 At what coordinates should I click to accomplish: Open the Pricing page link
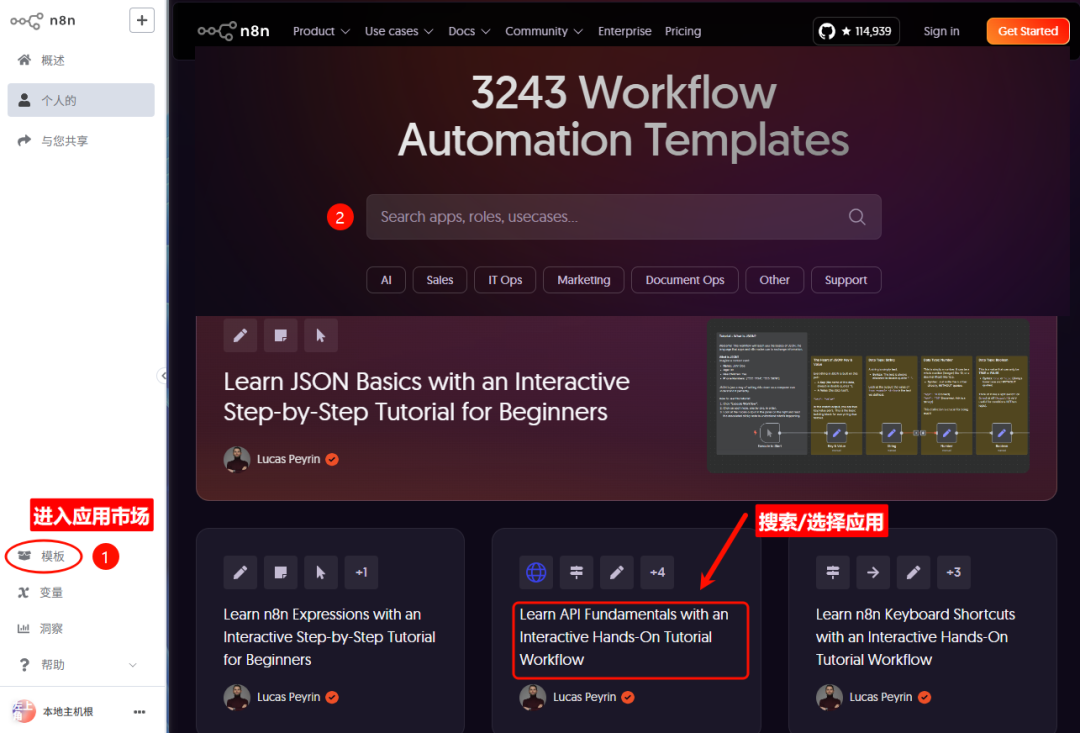[683, 31]
